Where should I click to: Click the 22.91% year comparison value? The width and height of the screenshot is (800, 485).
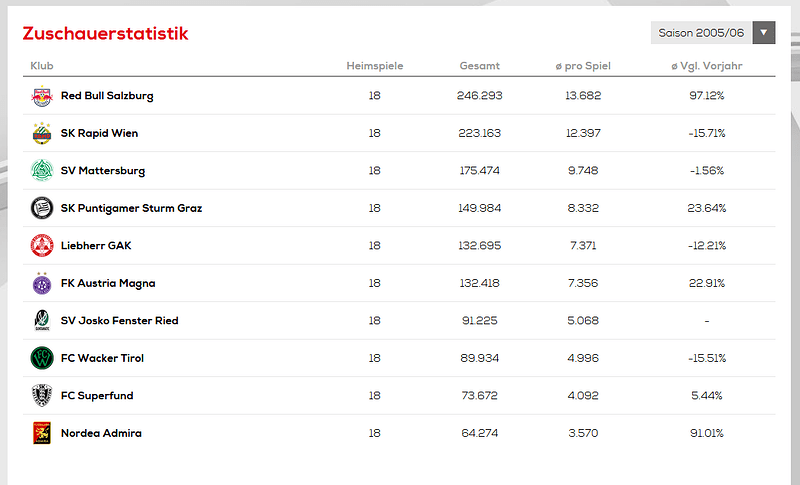[x=707, y=283]
